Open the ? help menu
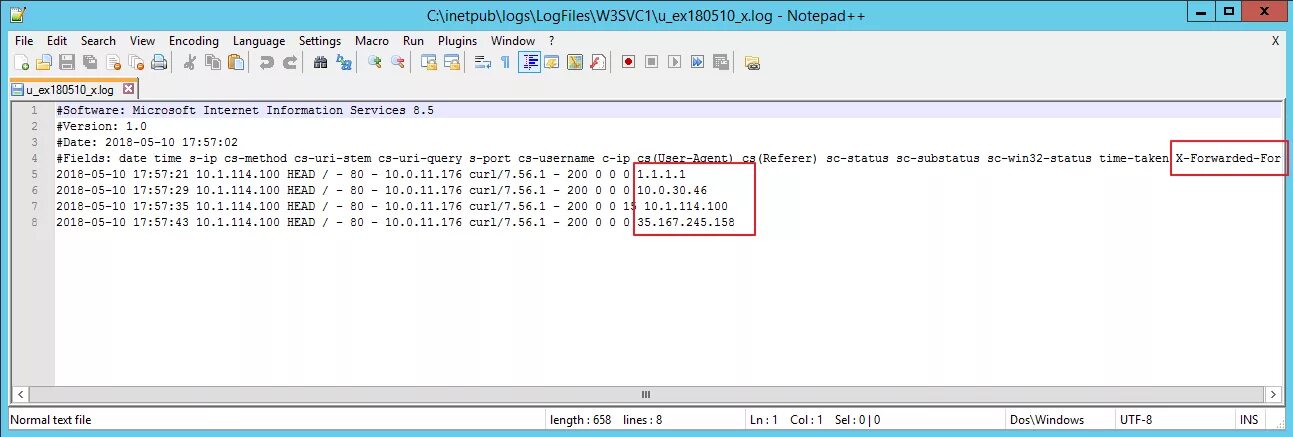Viewport: 1293px width, 437px height. [x=551, y=41]
